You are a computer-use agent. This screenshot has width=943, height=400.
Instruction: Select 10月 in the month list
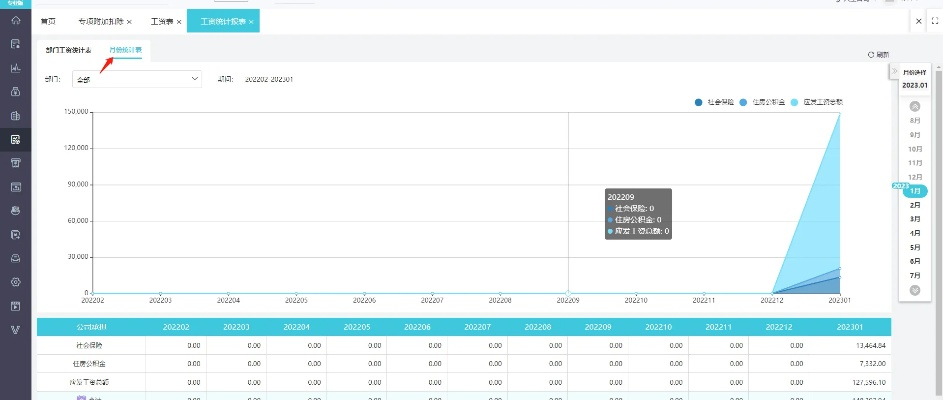(914, 148)
